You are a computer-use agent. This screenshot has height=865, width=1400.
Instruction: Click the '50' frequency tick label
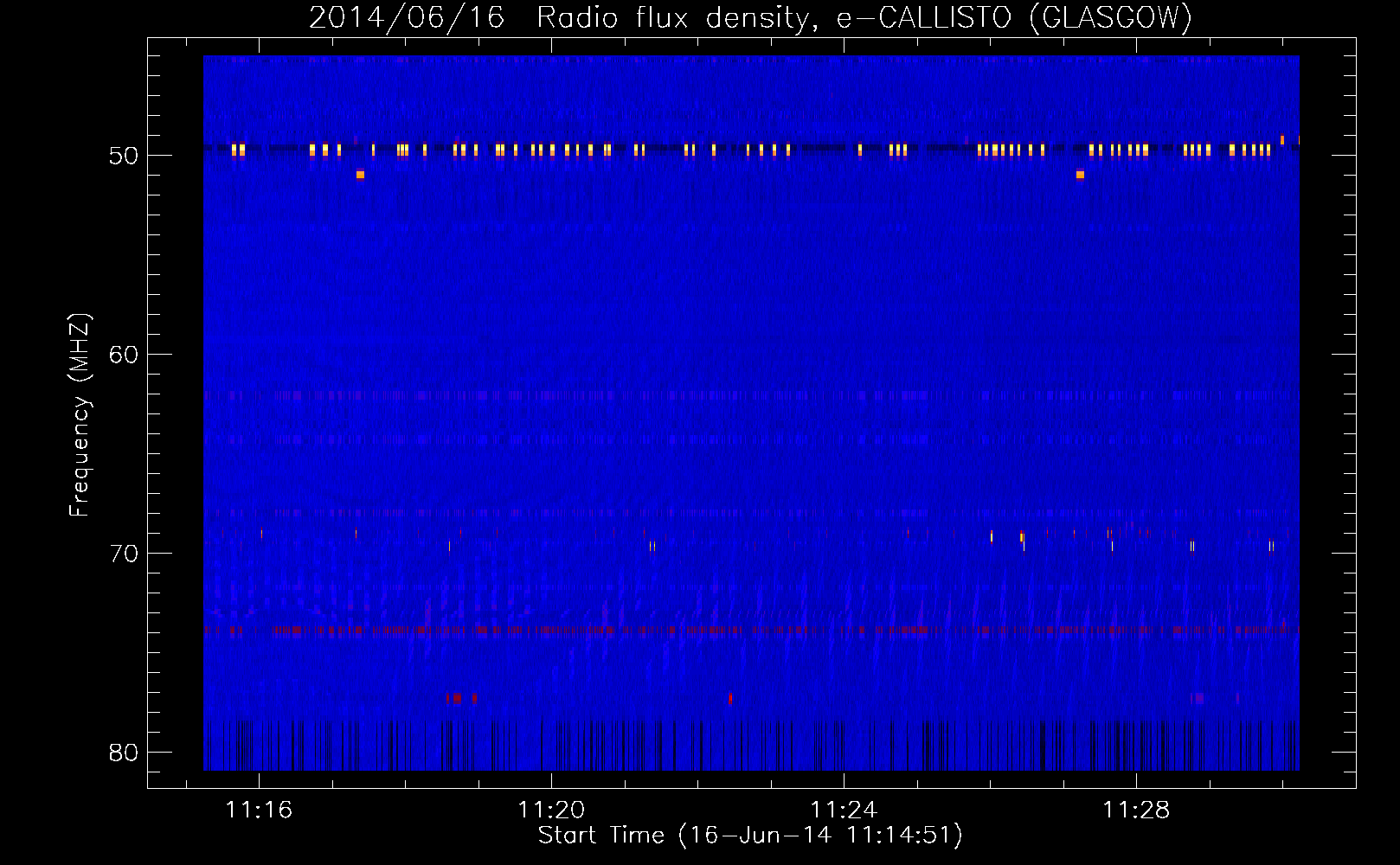[124, 156]
